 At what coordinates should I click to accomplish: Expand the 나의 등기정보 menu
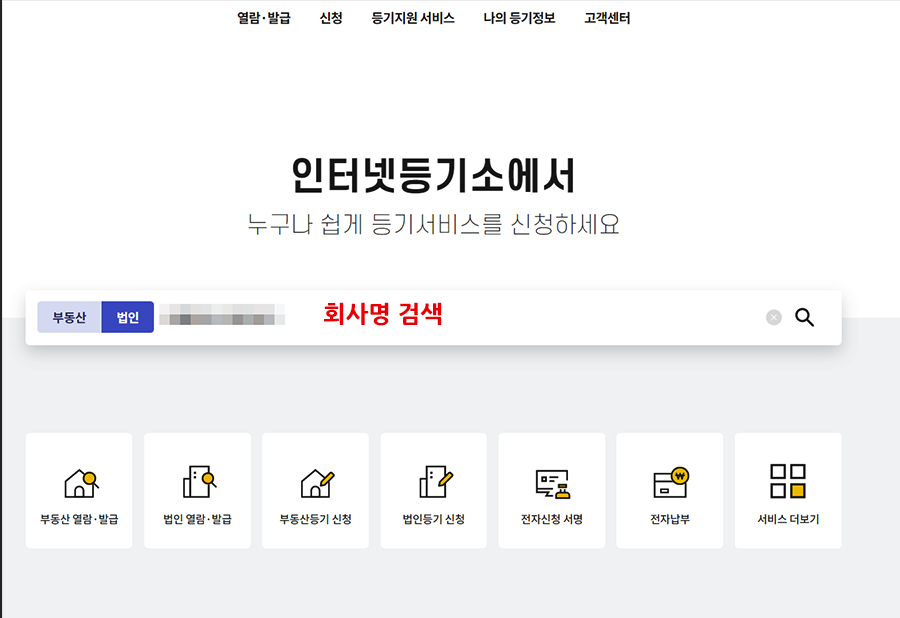[x=519, y=18]
